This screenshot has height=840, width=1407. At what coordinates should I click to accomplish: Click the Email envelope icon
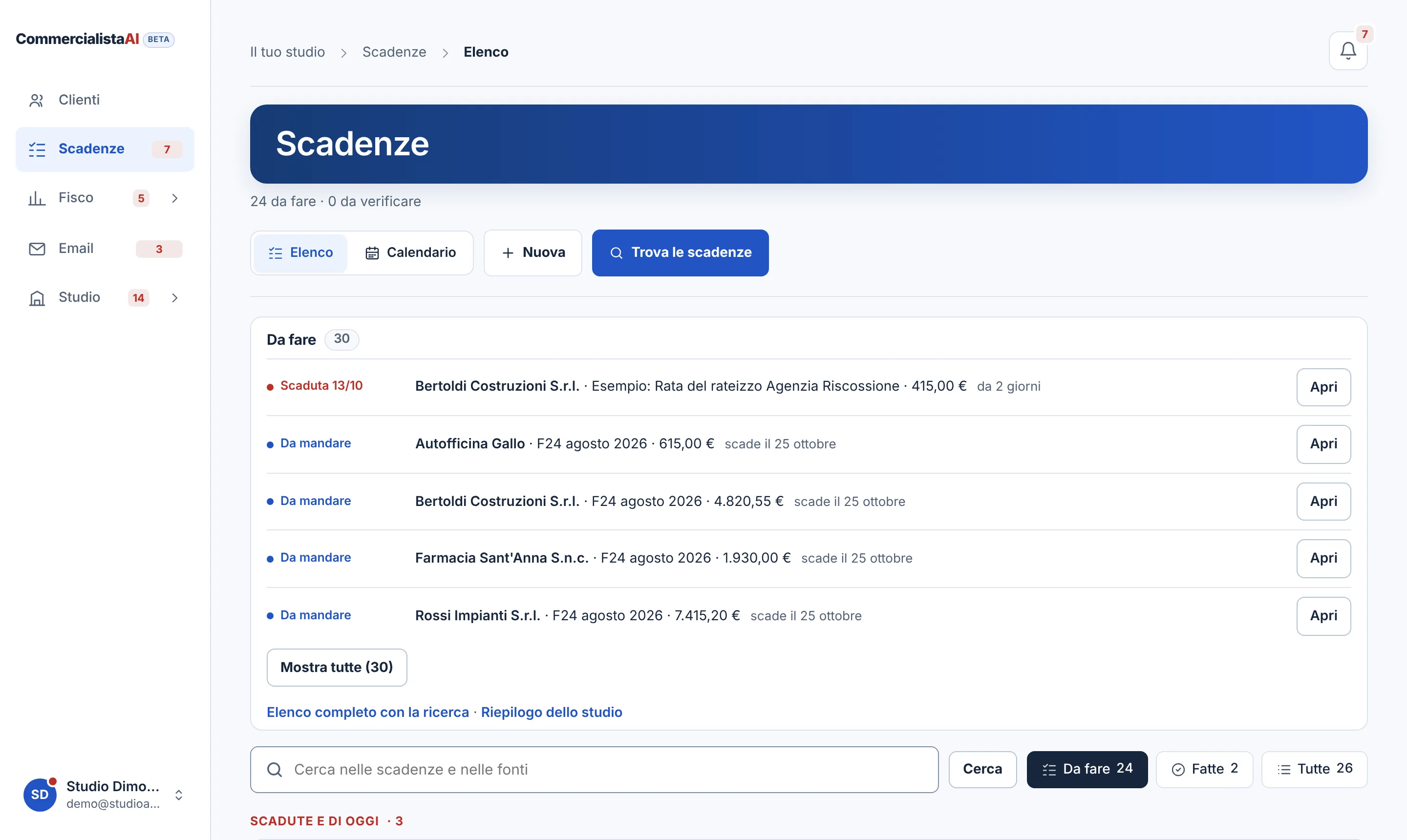click(x=37, y=249)
